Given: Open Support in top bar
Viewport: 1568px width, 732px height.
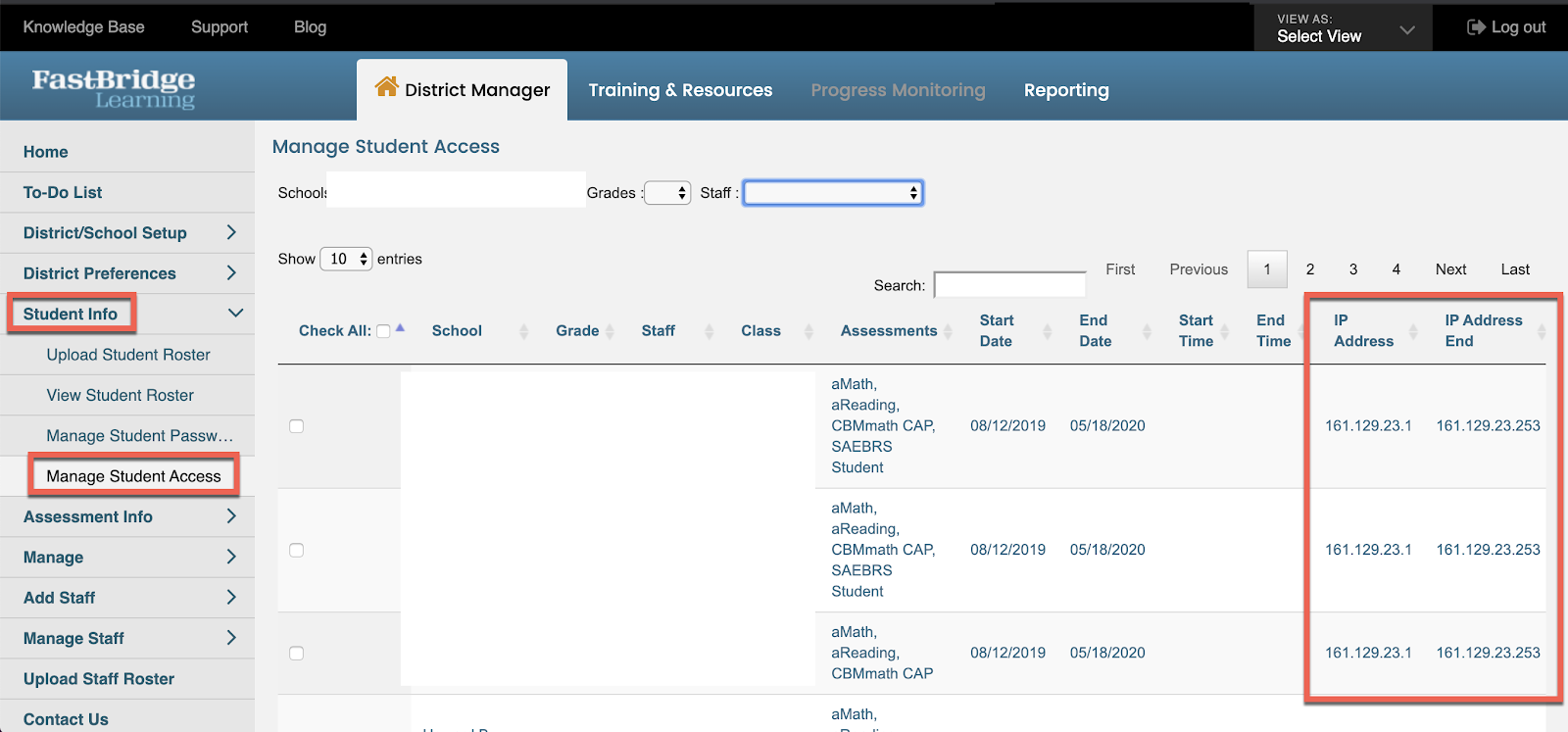Looking at the screenshot, I should coord(220,26).
